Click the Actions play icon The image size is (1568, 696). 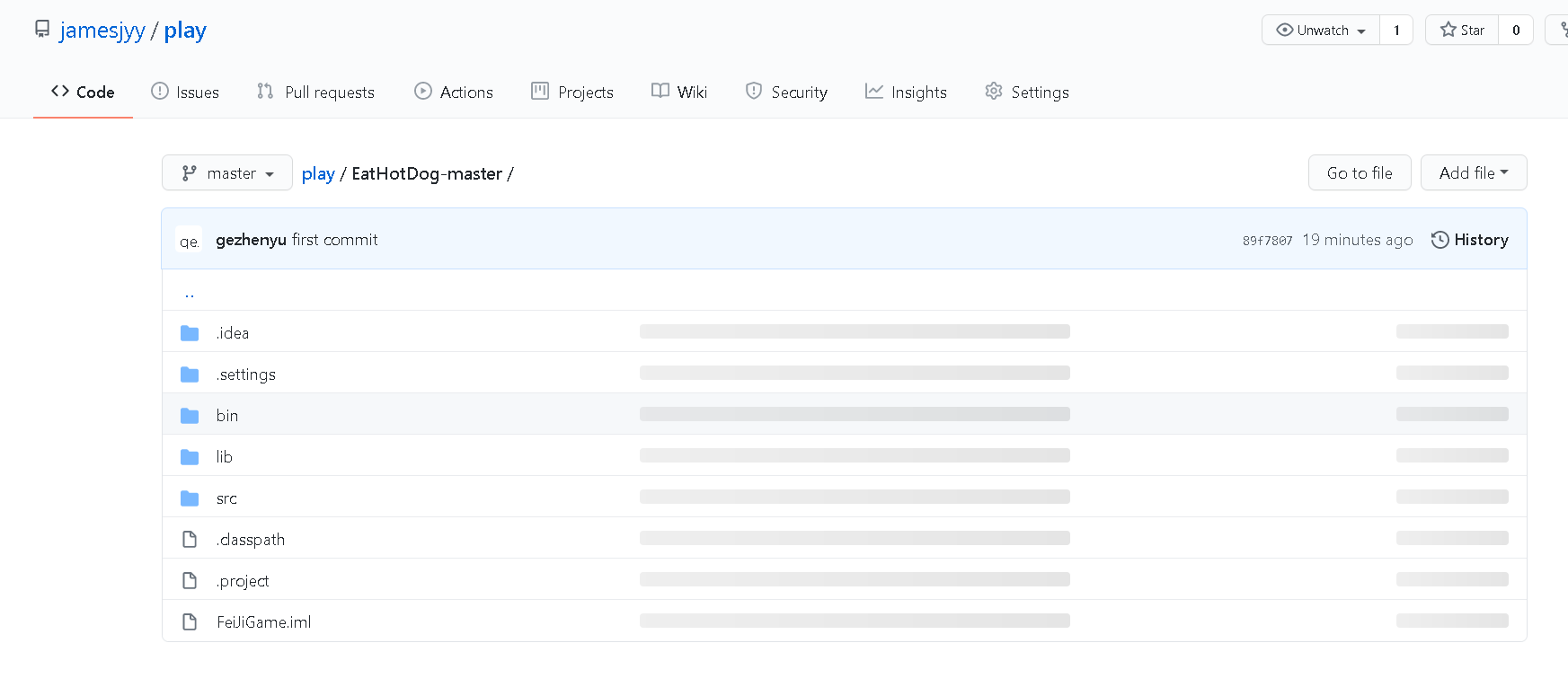pos(423,91)
